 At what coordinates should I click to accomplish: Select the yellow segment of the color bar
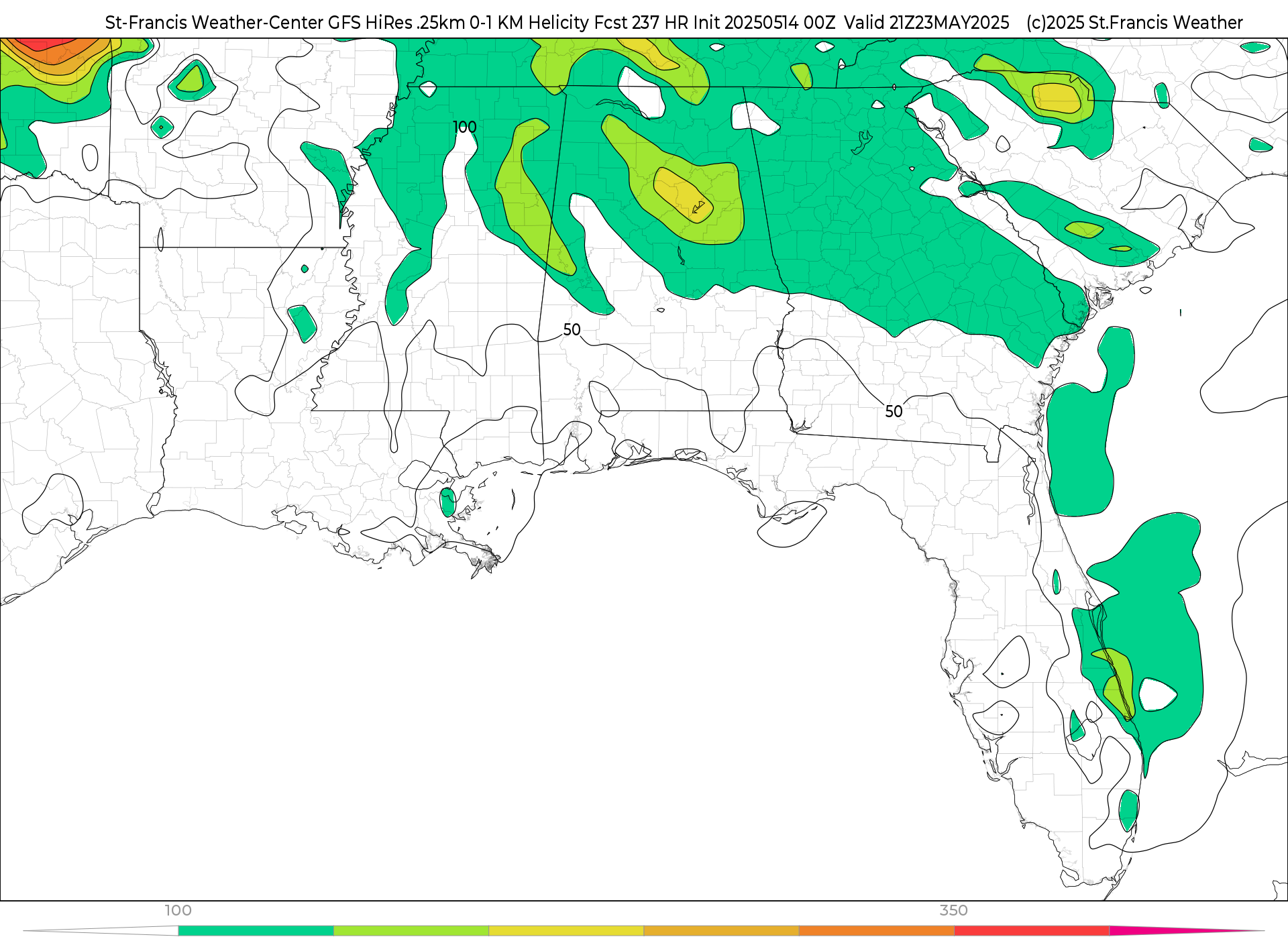click(566, 931)
